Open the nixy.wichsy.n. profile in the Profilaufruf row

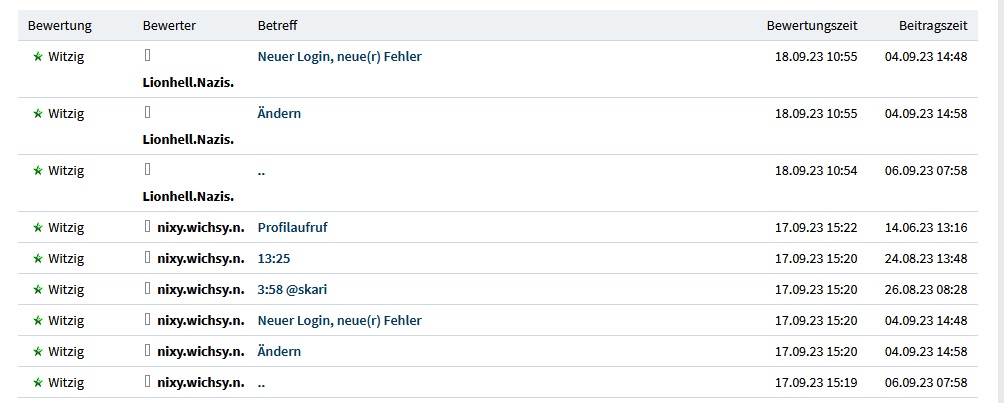pyautogui.click(x=200, y=228)
